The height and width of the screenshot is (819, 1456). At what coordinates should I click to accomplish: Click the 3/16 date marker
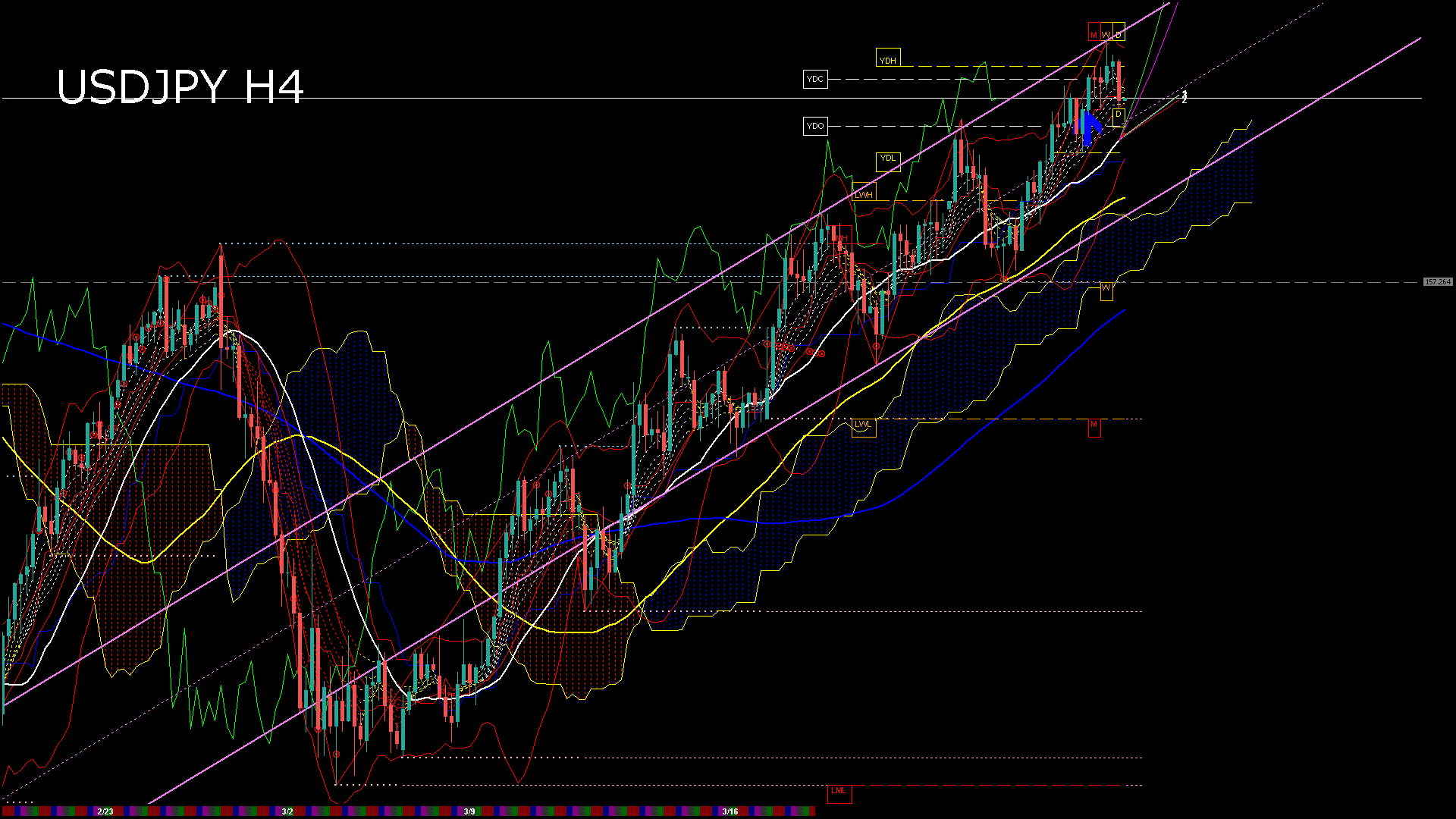[x=730, y=811]
